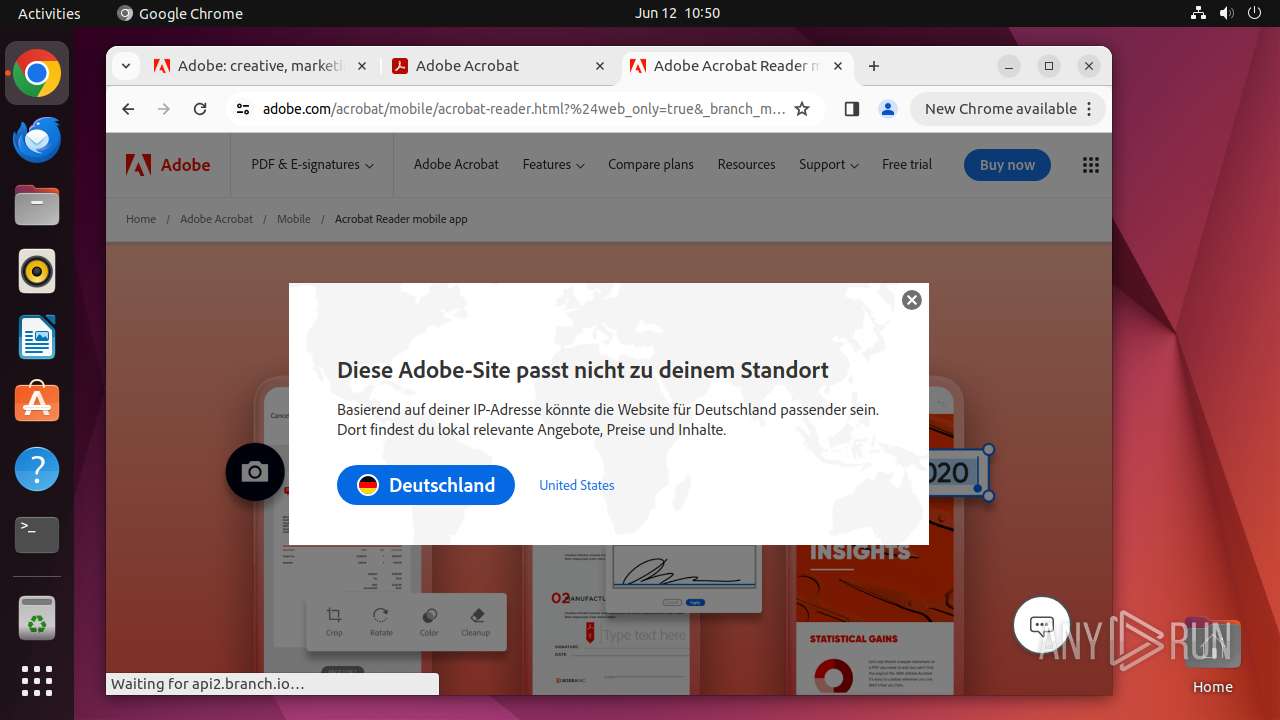Stay on the United States site
Viewport: 1280px width, 720px height.
coord(577,485)
